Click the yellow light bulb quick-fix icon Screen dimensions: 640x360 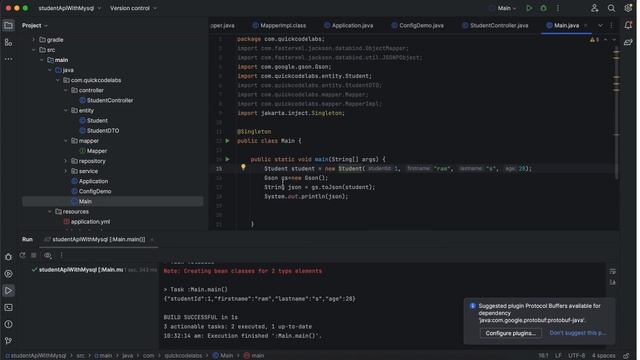tap(244, 167)
